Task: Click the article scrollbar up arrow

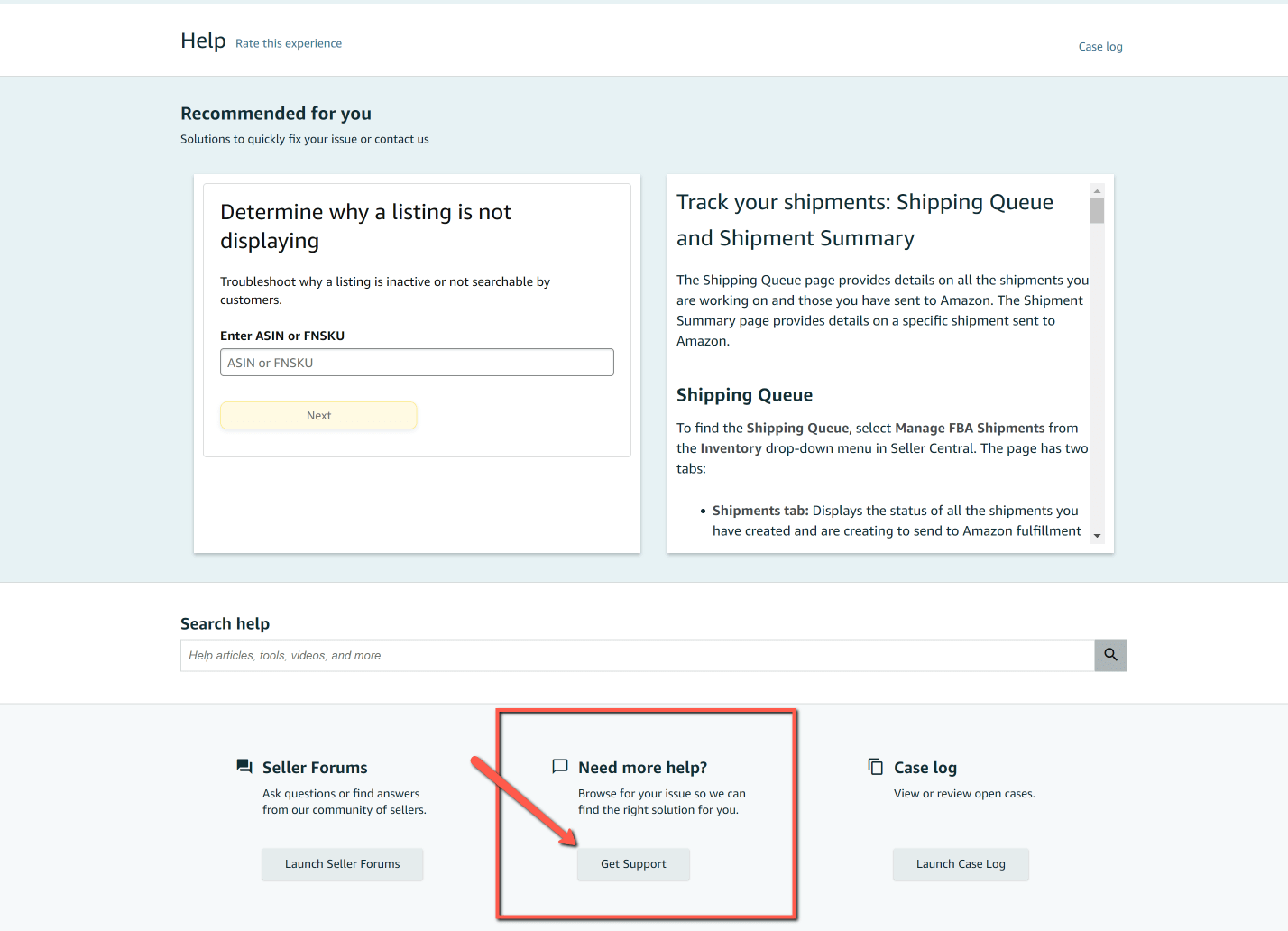Action: click(1097, 191)
